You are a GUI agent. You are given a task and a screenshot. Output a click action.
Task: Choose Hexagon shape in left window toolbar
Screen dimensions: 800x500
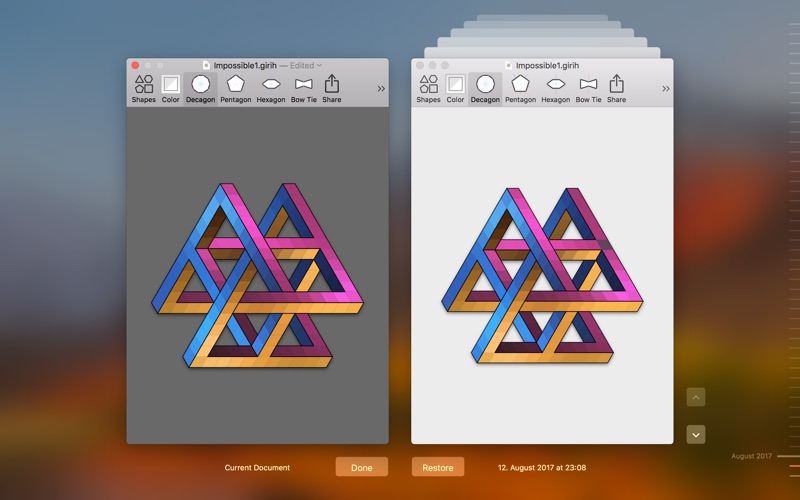(x=270, y=88)
